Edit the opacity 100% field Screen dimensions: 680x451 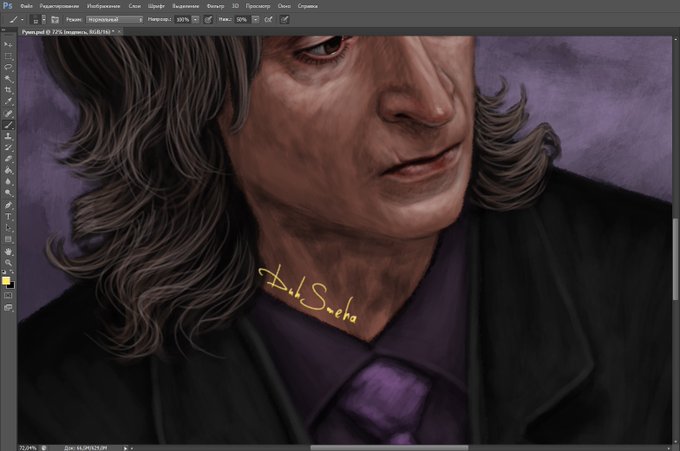(183, 20)
